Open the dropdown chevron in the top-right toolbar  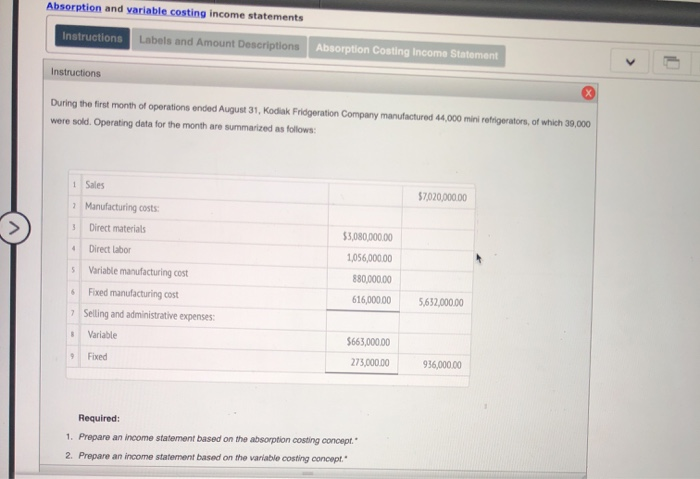630,62
